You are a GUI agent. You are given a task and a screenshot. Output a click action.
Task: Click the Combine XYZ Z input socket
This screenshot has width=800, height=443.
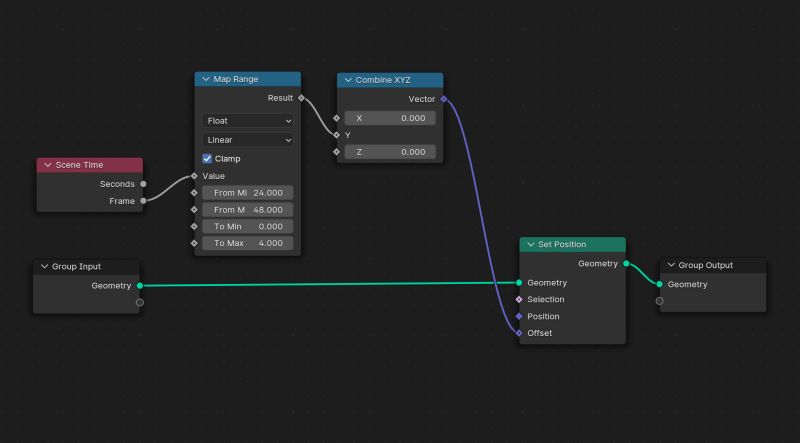point(336,152)
